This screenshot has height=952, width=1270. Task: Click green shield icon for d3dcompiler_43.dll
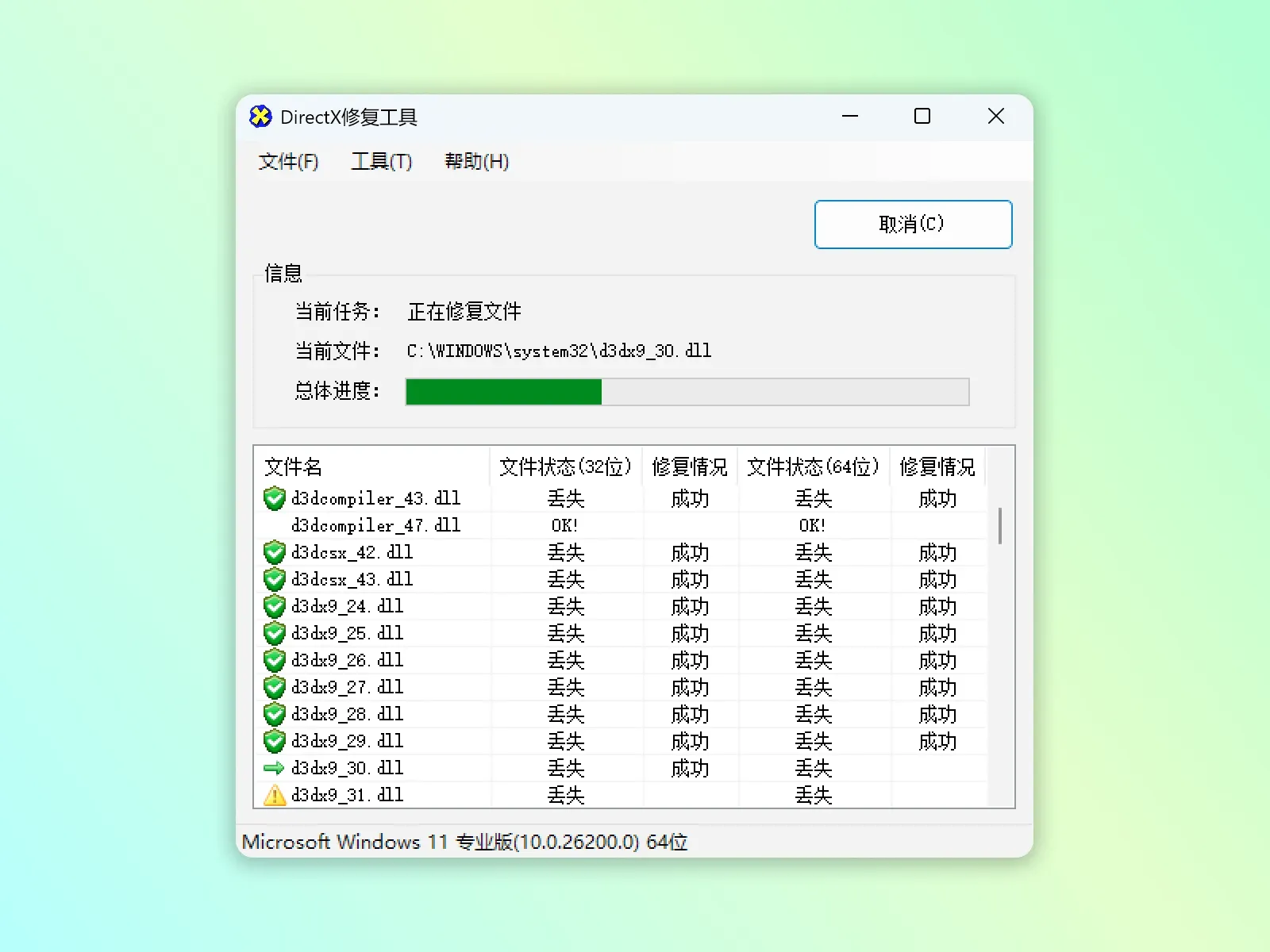(x=275, y=498)
